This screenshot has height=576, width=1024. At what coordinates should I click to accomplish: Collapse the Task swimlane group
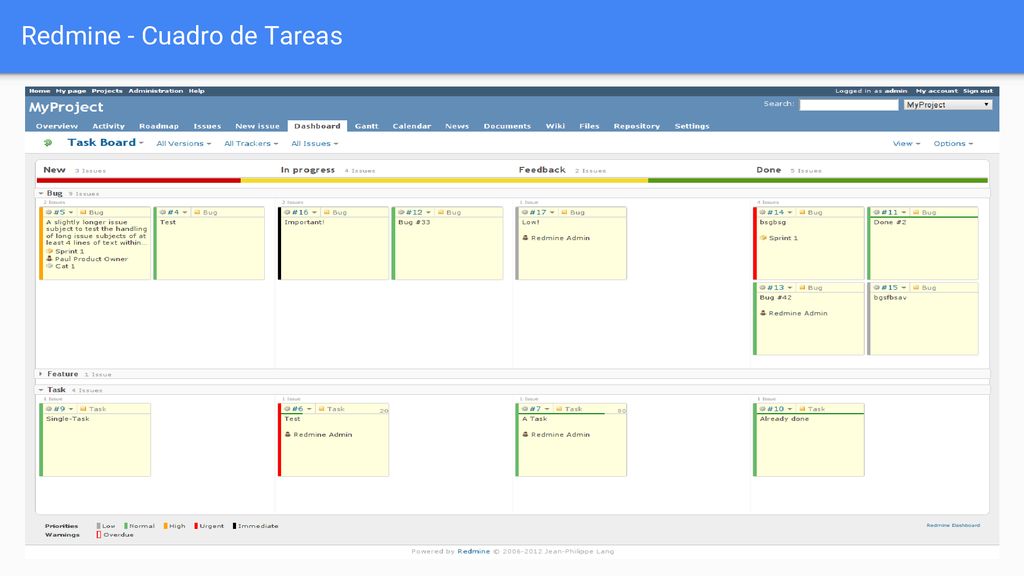coord(40,390)
